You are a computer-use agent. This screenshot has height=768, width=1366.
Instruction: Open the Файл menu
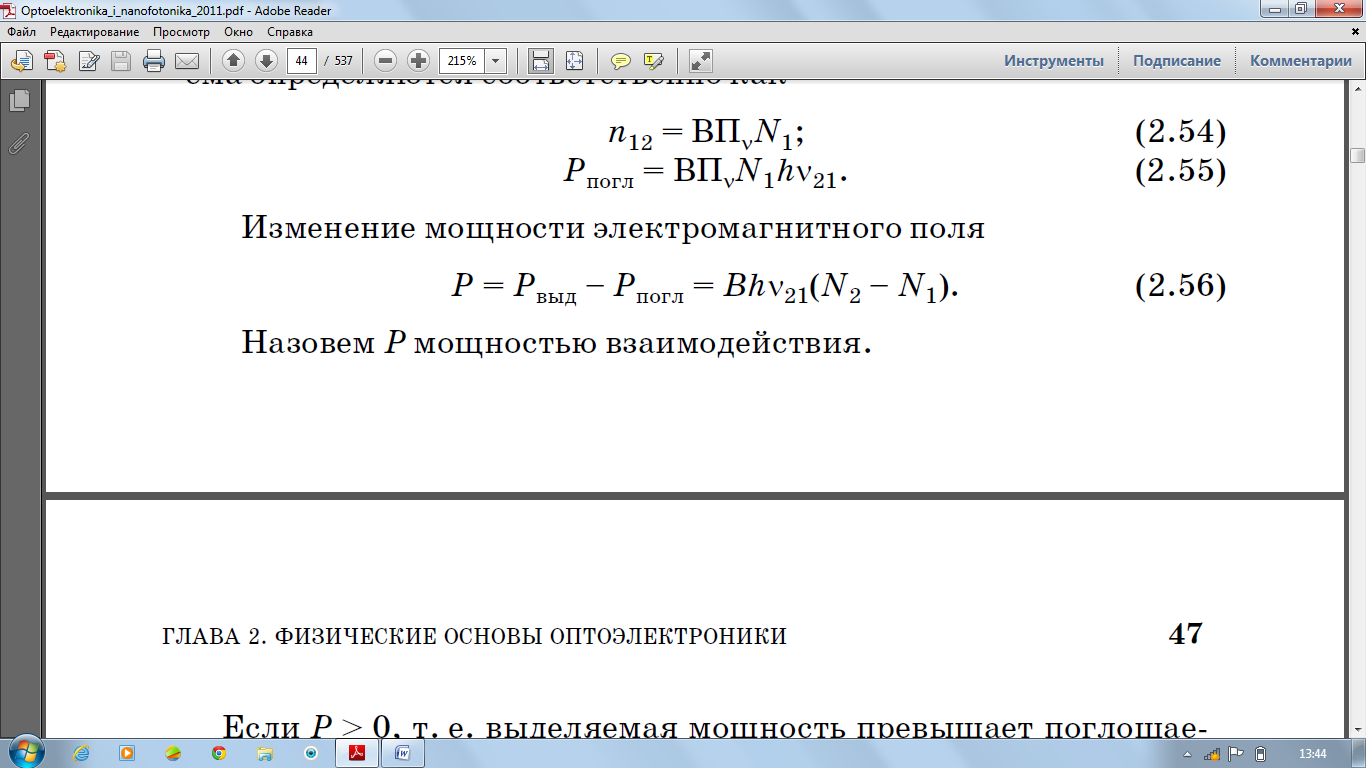(22, 32)
